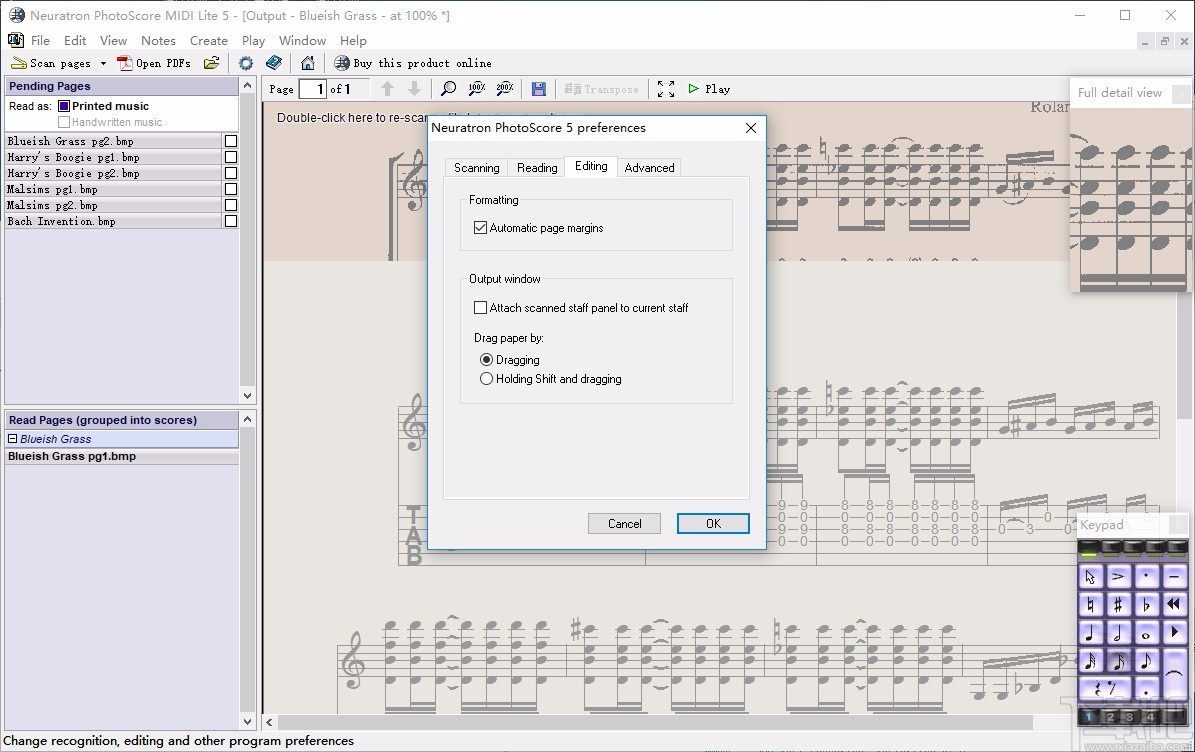Click the preferences gear icon in toolbar
This screenshot has width=1195, height=752.
[x=246, y=63]
